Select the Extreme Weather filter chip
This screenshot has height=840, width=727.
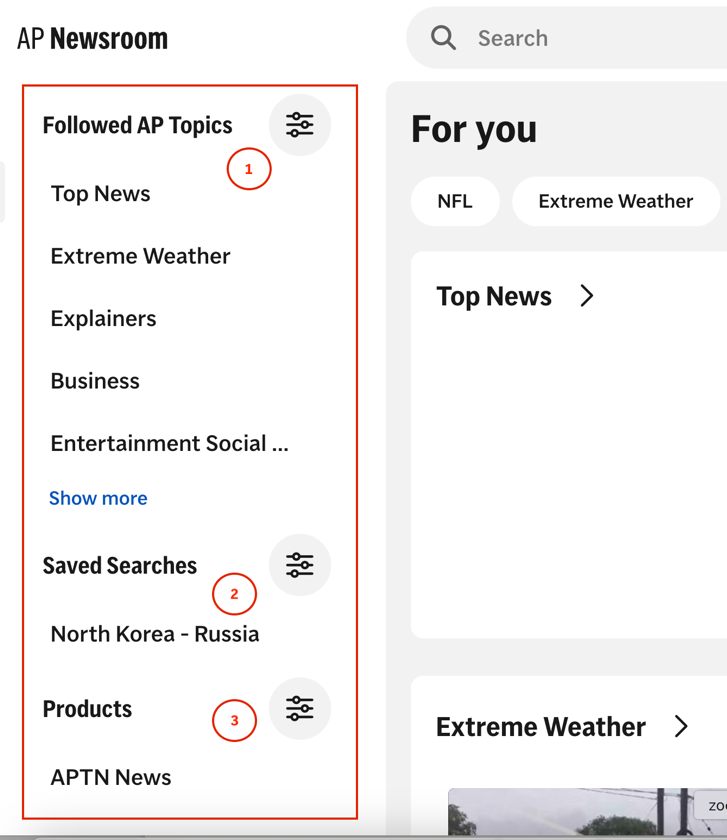point(616,201)
